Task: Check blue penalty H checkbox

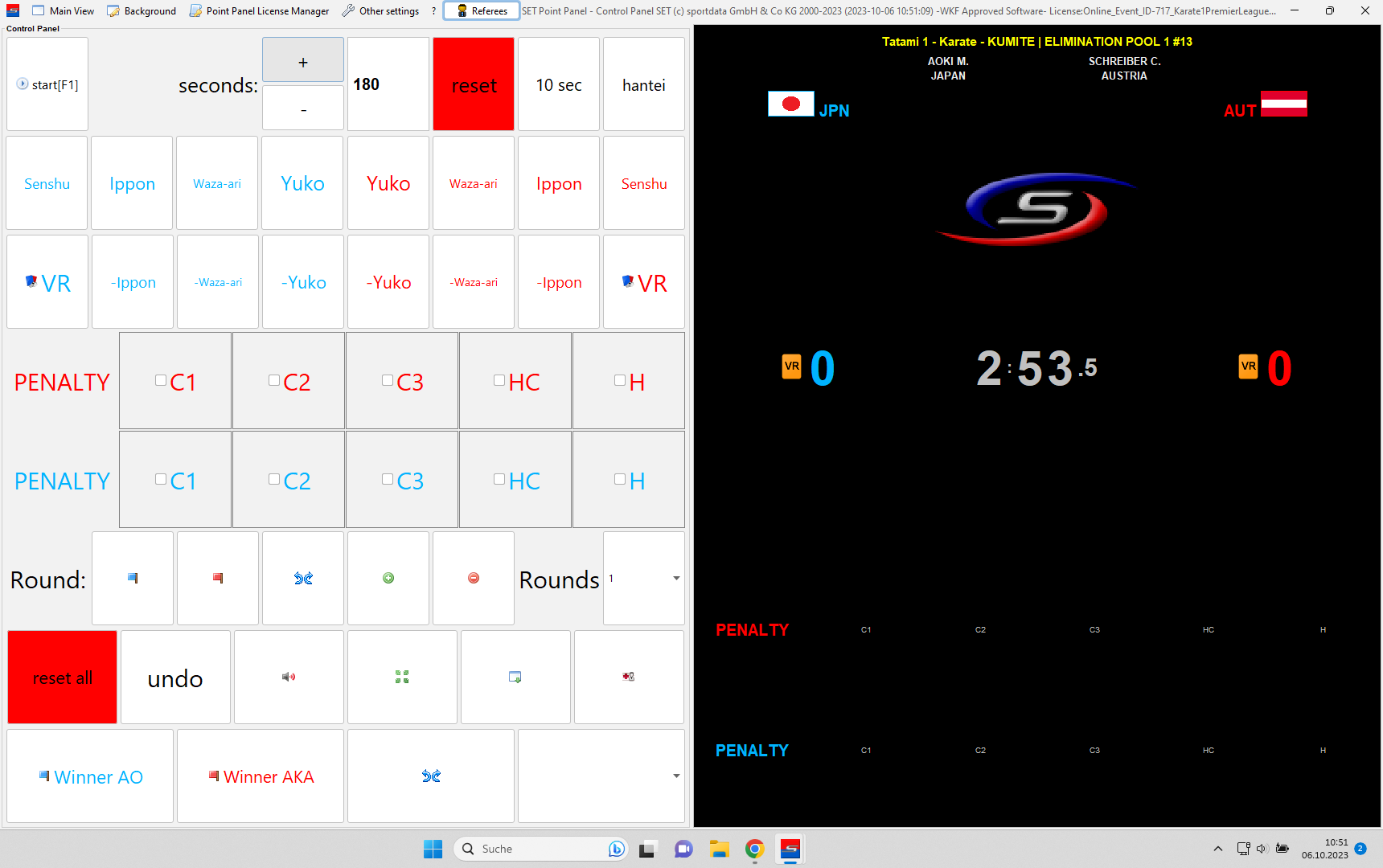Action: coord(620,479)
